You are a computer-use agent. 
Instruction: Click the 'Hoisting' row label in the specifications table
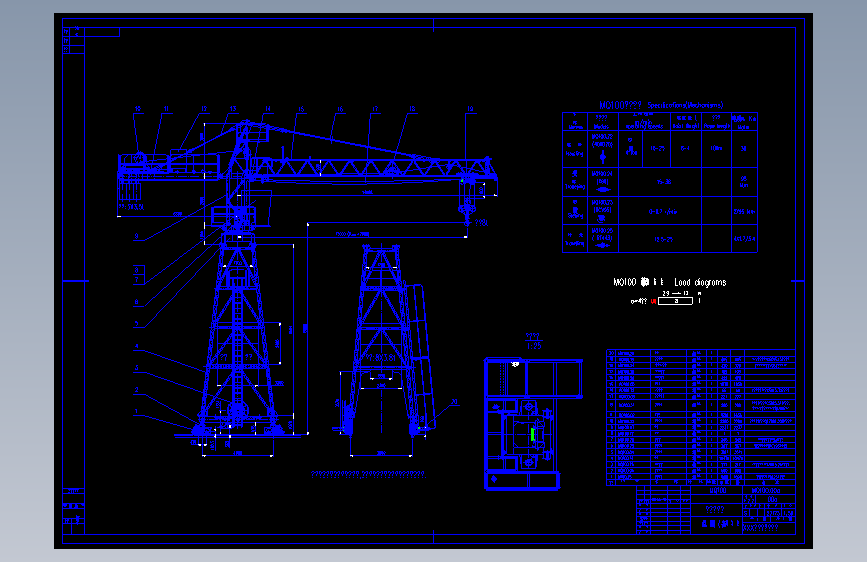click(x=574, y=154)
